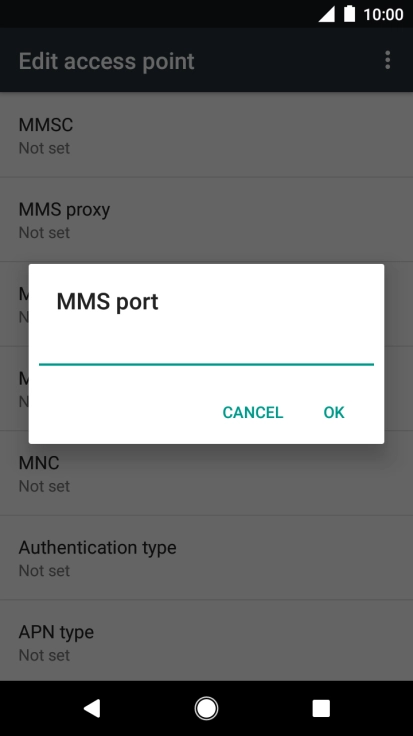Tap the cellular signal icon
The height and width of the screenshot is (736, 413).
click(x=327, y=15)
